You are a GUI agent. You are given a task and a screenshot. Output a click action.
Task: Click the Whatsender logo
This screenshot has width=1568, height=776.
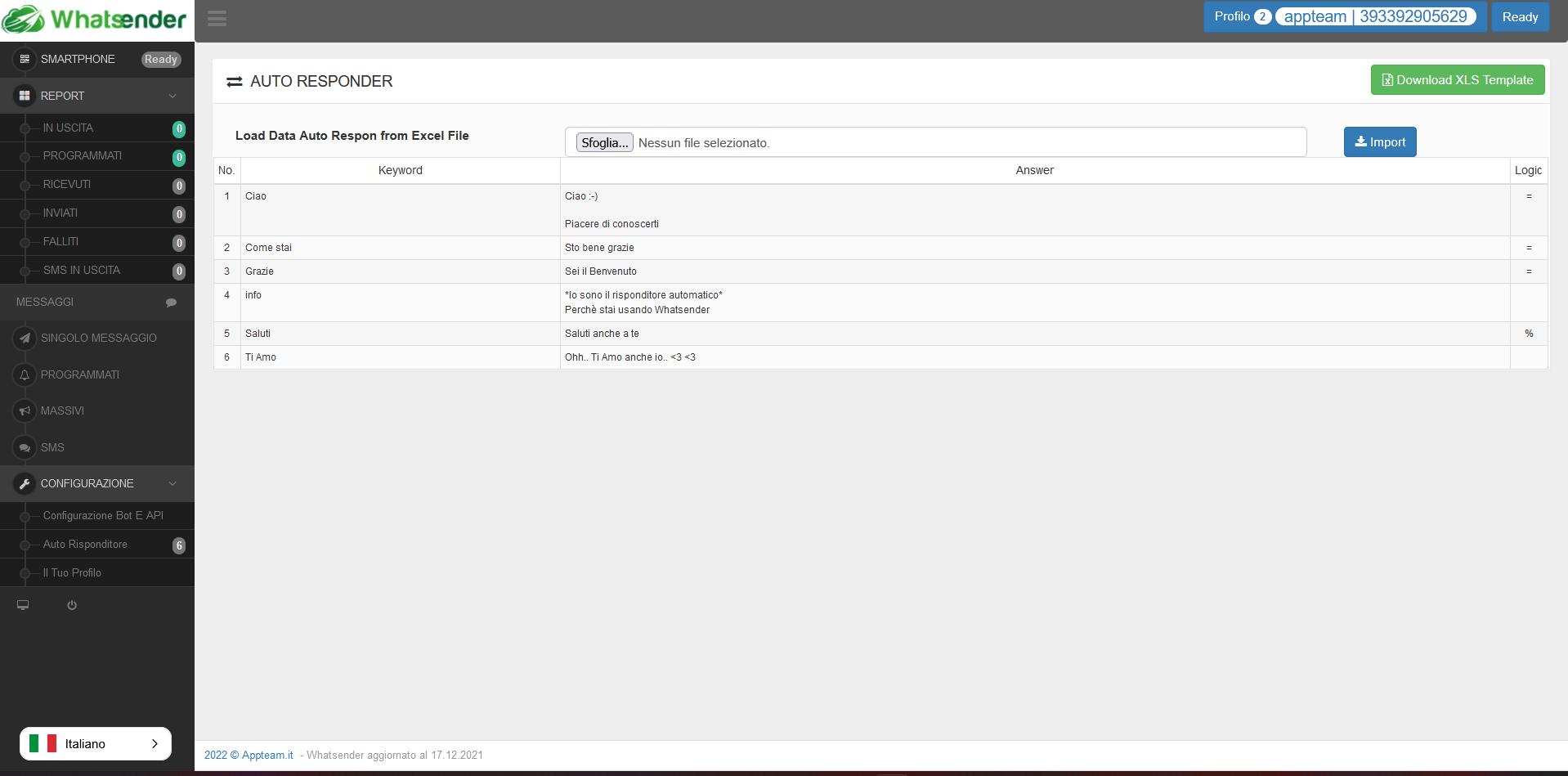(x=95, y=20)
